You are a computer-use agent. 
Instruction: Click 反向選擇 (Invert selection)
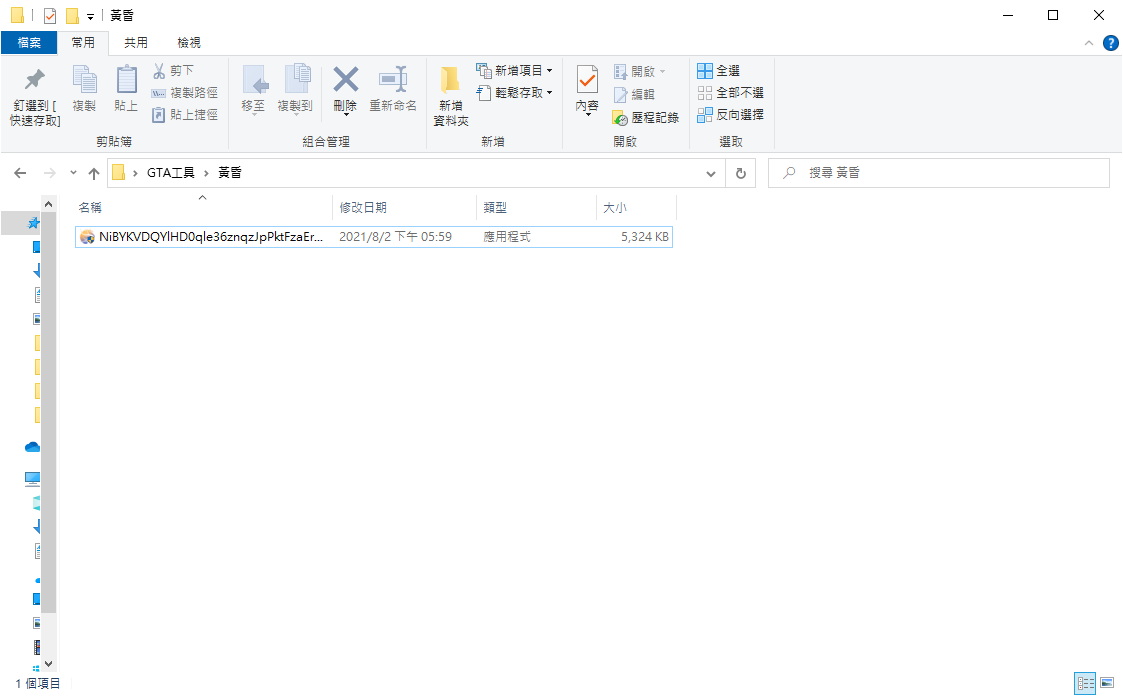[x=731, y=115]
